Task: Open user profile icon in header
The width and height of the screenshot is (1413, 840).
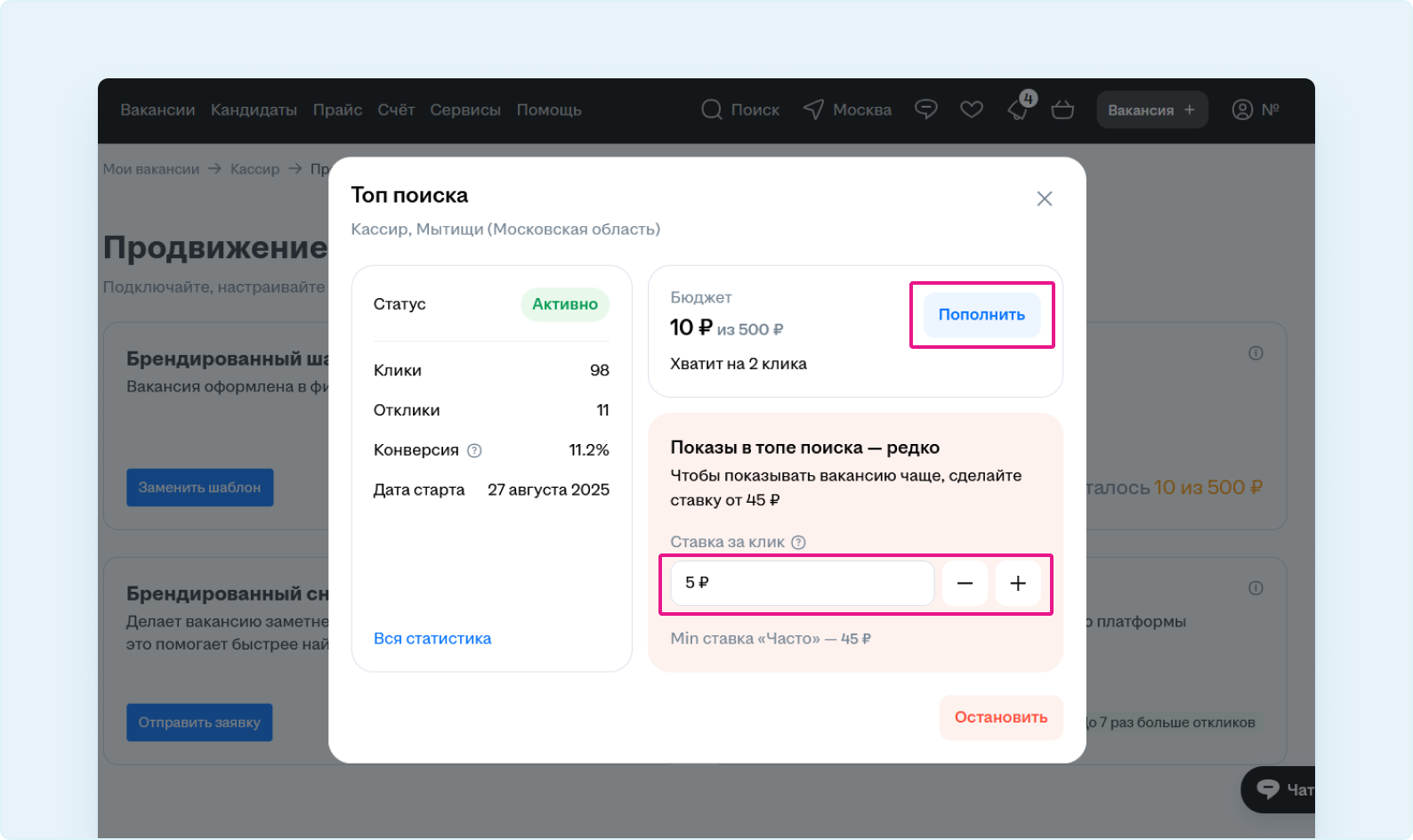Action: [1242, 109]
